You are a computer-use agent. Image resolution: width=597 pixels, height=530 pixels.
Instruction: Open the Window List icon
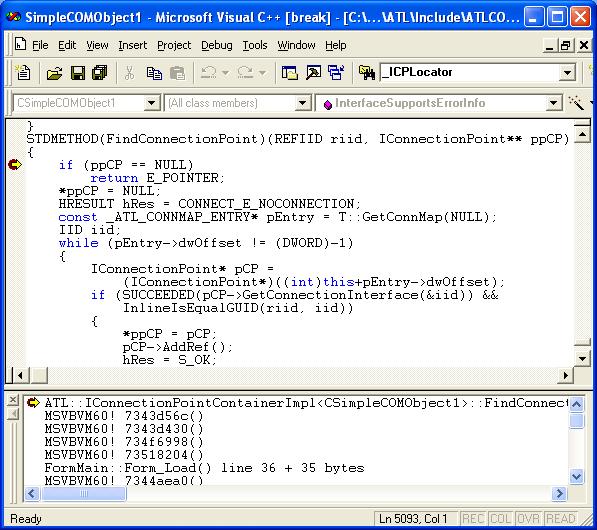click(336, 72)
